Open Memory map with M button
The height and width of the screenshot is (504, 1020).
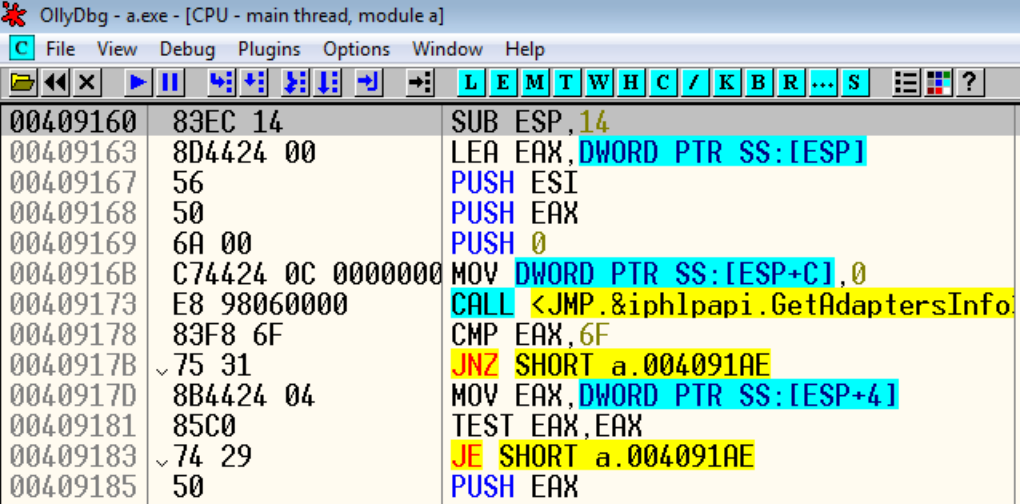tap(535, 82)
